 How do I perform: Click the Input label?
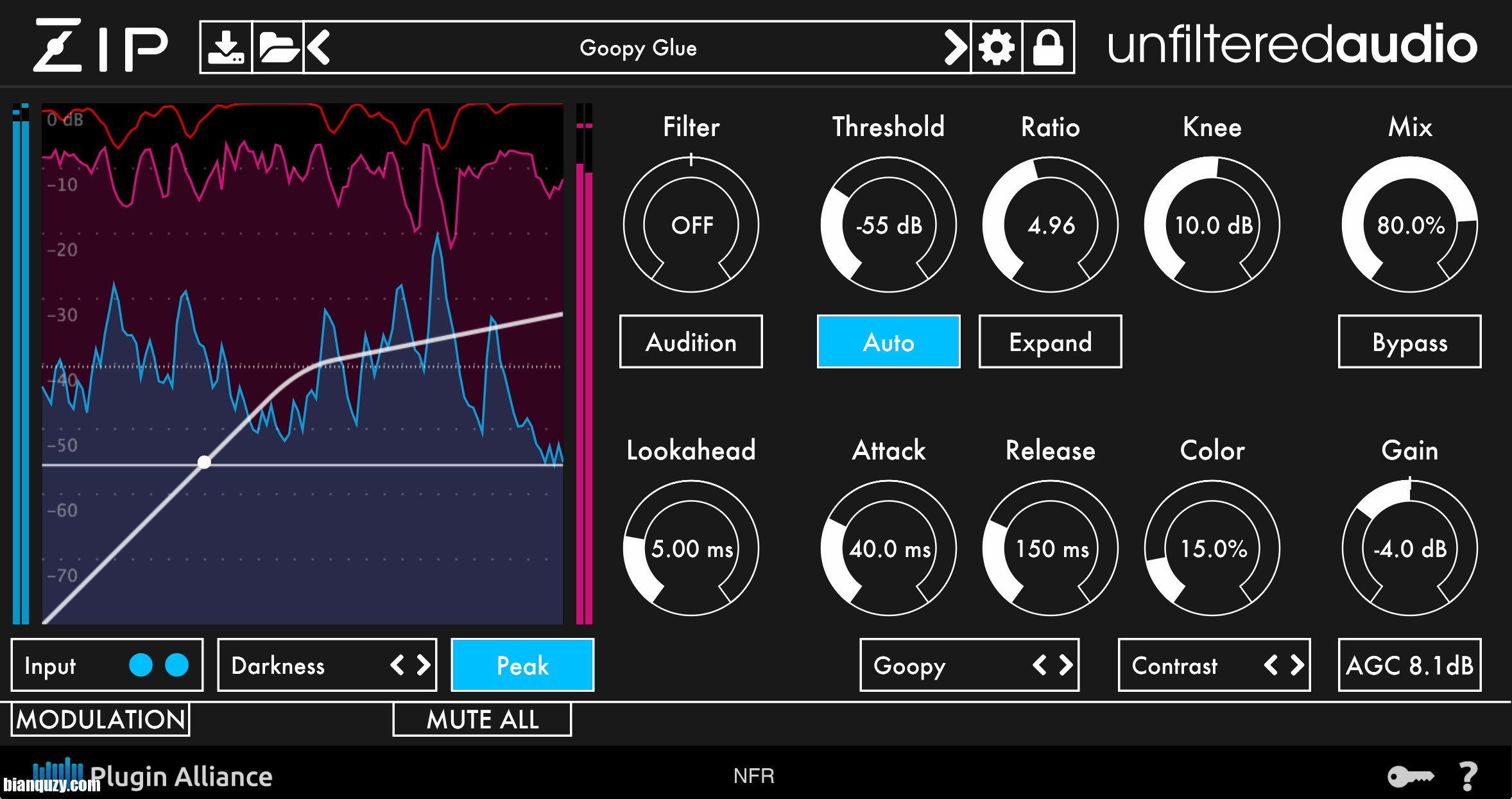(50, 666)
